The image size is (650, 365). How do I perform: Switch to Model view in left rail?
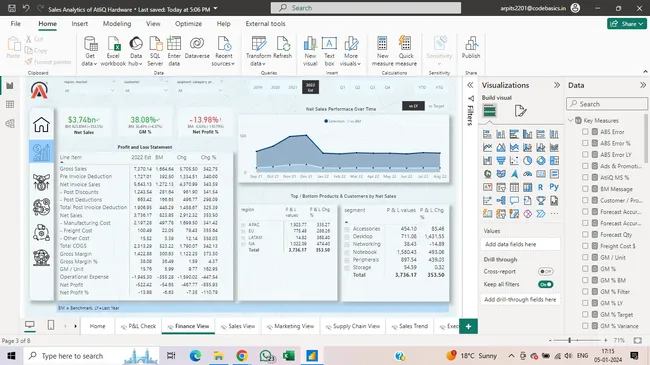10,123
